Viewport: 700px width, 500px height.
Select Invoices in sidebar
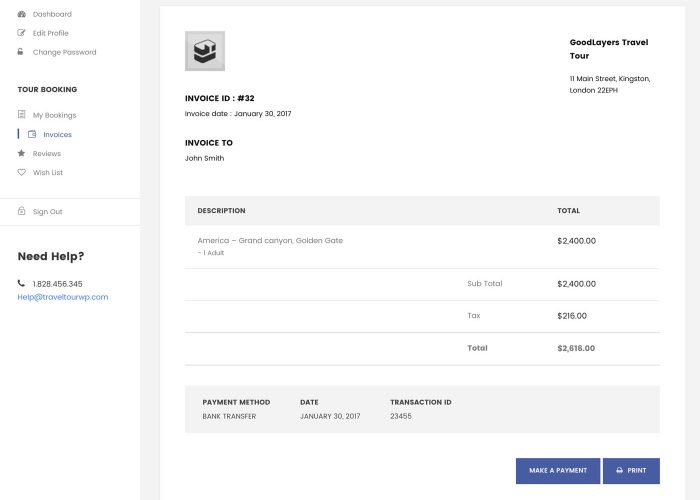tap(58, 134)
